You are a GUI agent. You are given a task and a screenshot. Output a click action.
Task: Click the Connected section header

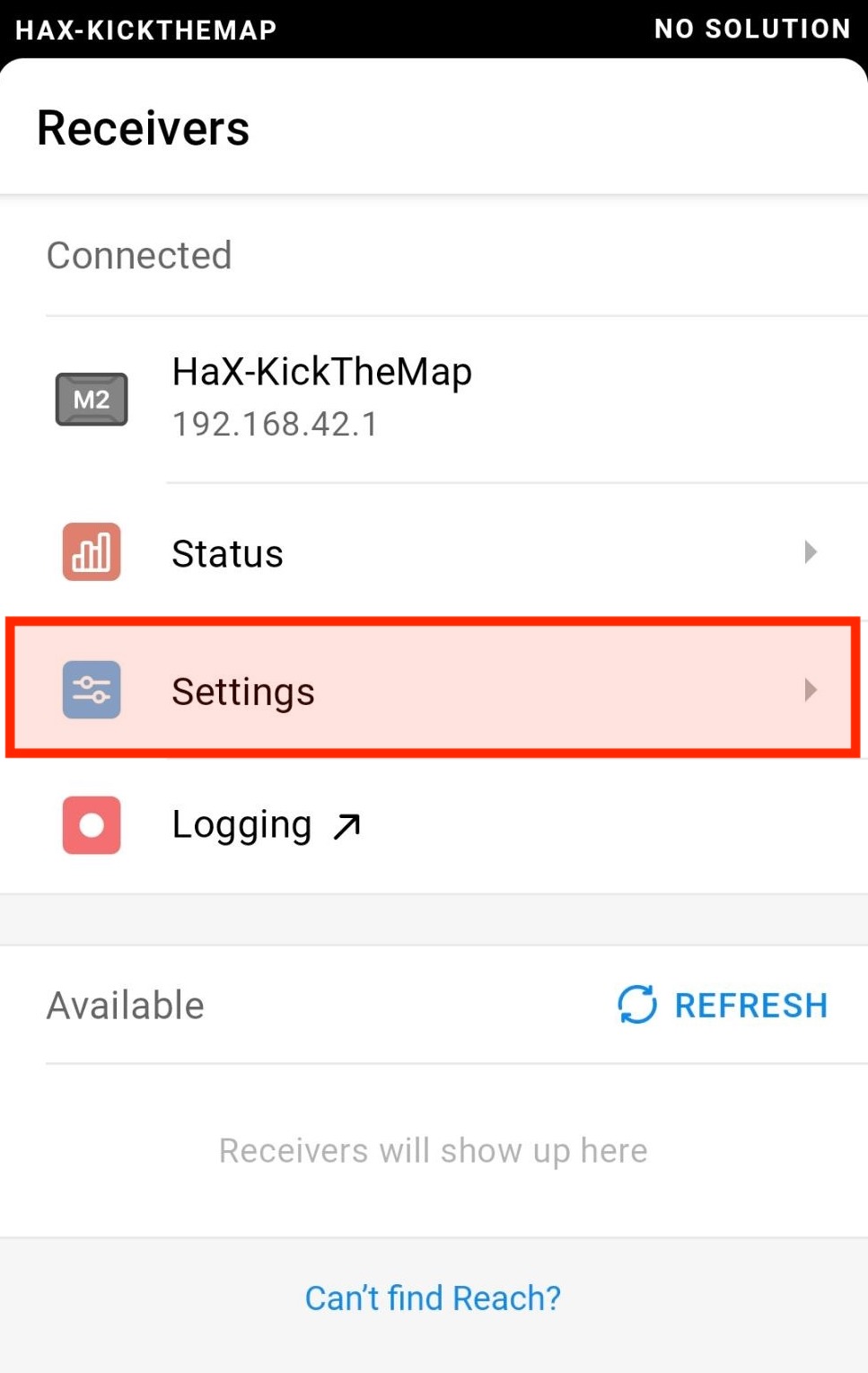(139, 255)
